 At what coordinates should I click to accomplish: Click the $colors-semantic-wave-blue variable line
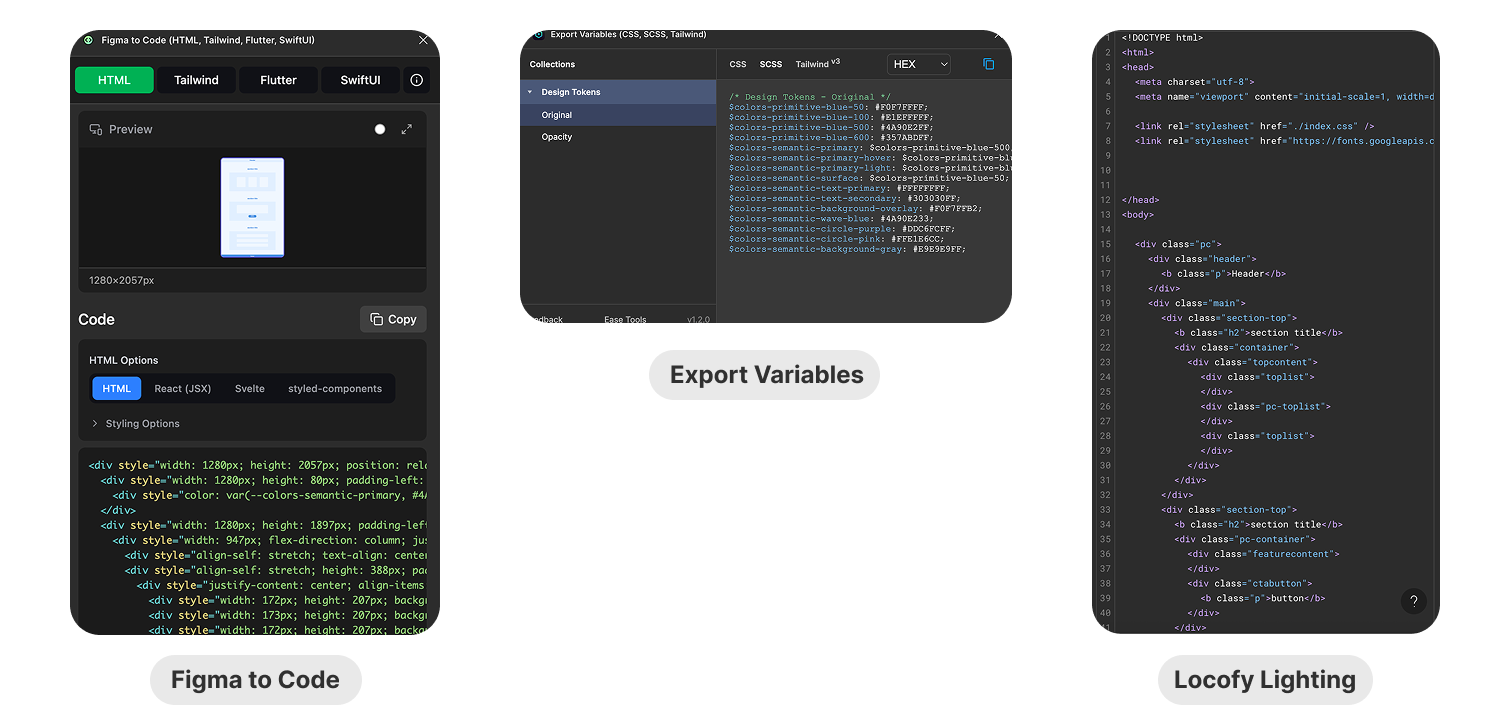point(831,218)
